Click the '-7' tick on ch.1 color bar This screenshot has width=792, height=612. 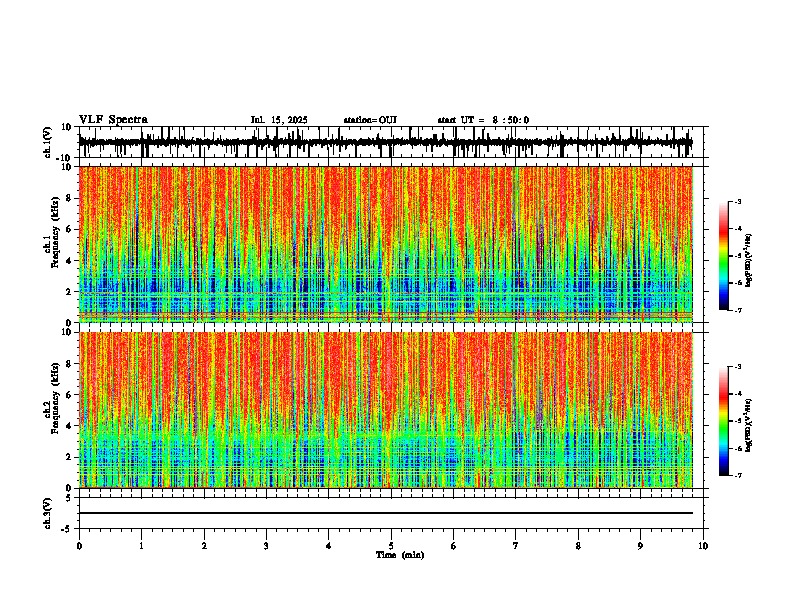[737, 310]
